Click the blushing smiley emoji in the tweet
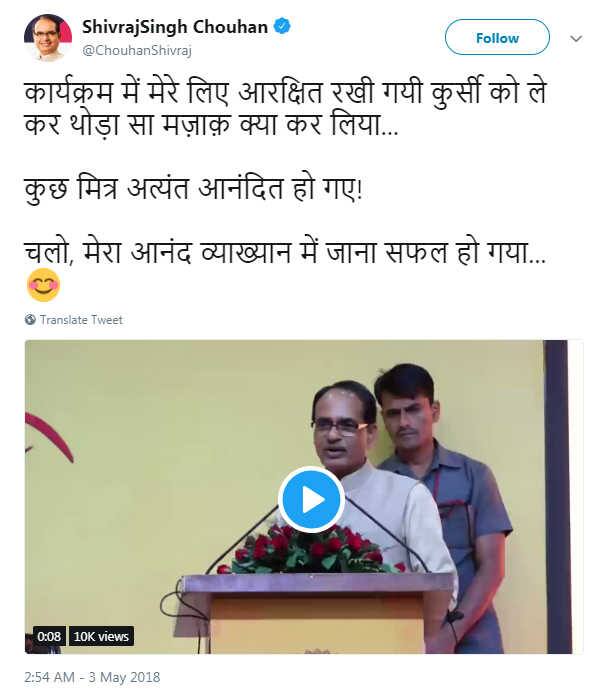 click(43, 285)
